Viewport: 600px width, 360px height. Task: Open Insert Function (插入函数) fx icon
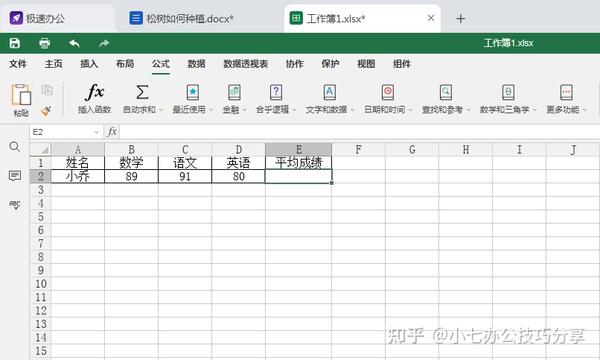[95, 92]
